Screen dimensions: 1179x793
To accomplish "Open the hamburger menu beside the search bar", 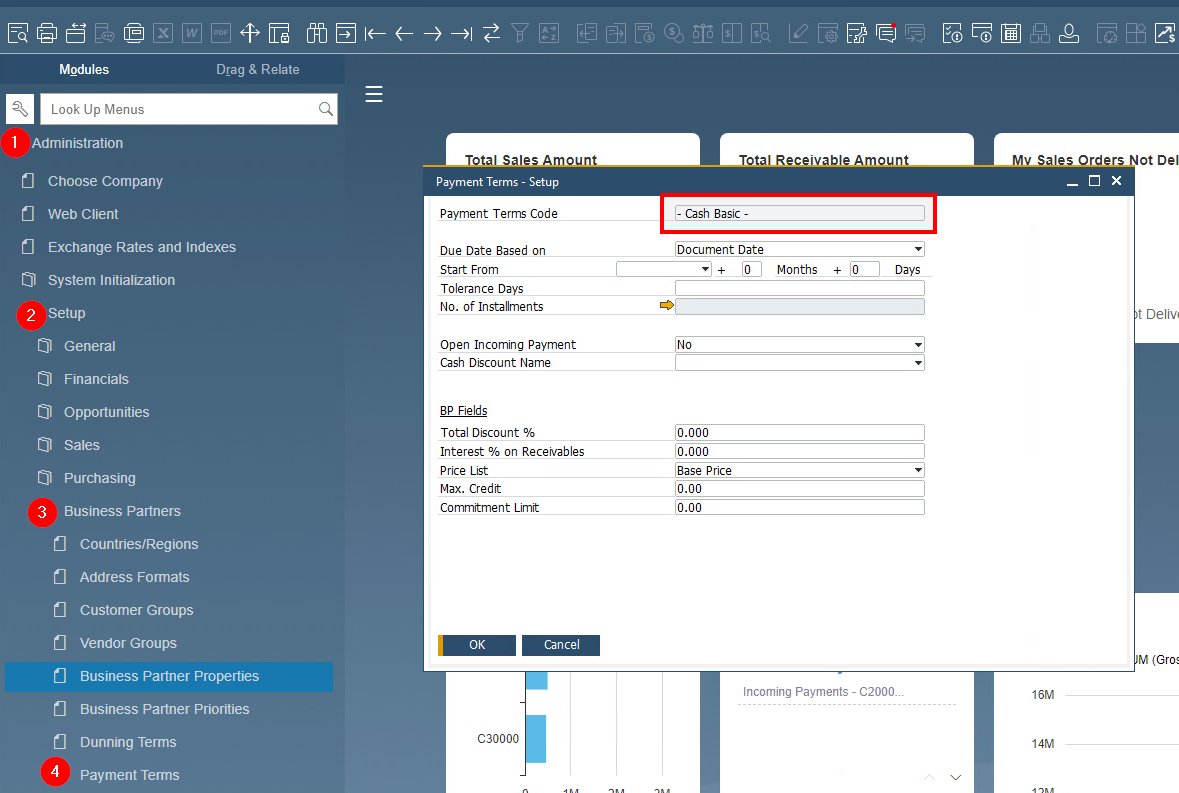I will click(x=374, y=94).
